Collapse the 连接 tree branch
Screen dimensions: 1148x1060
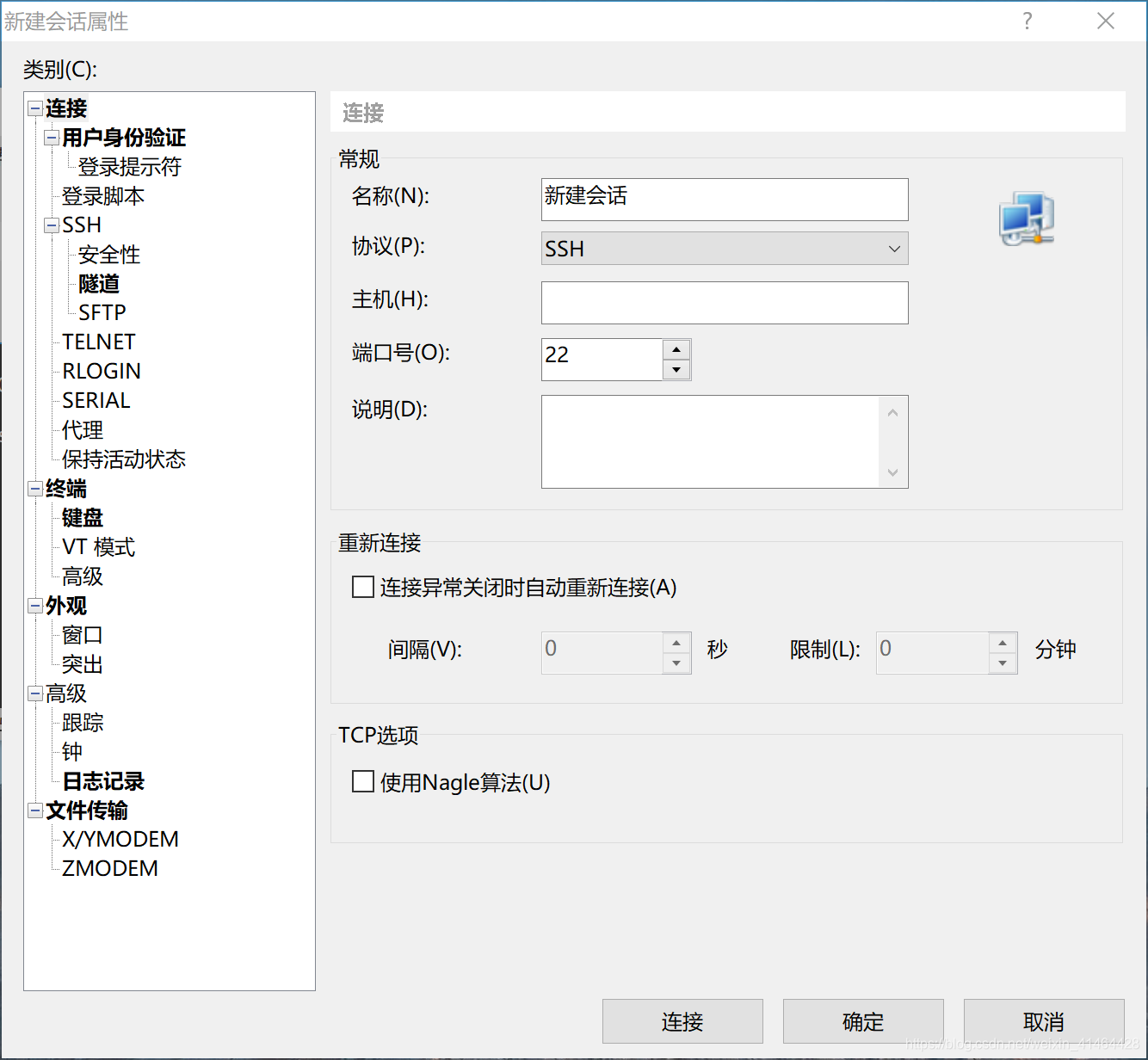click(x=34, y=108)
